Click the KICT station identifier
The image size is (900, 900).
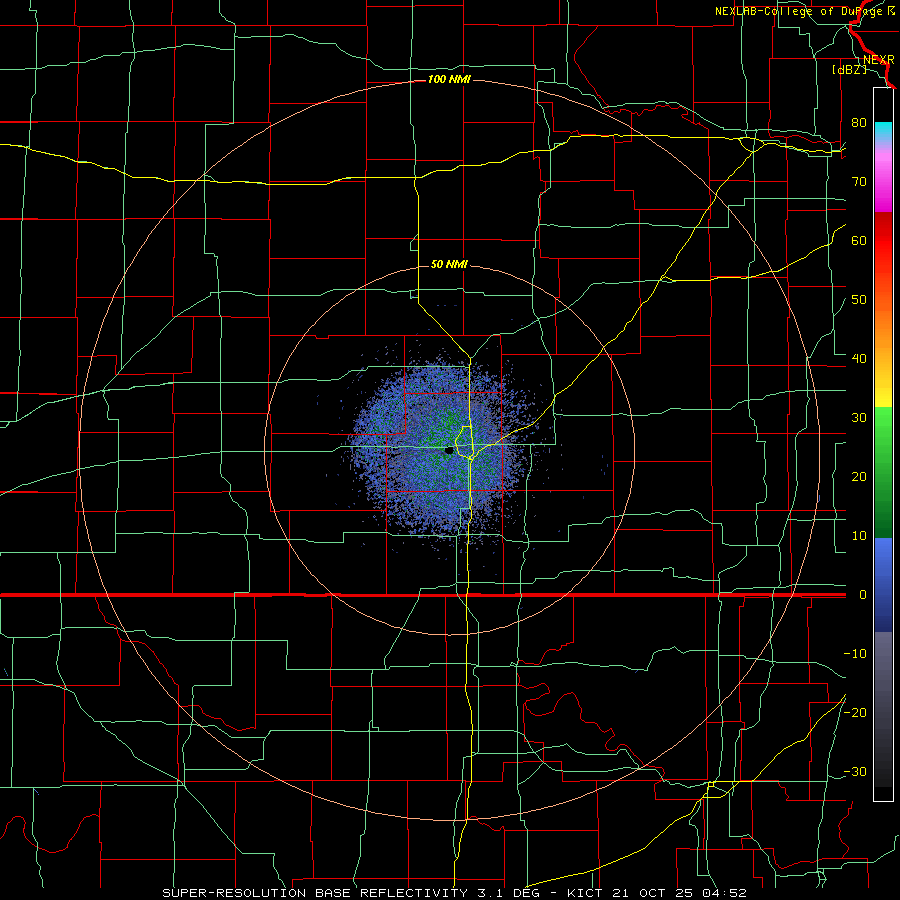click(x=585, y=893)
